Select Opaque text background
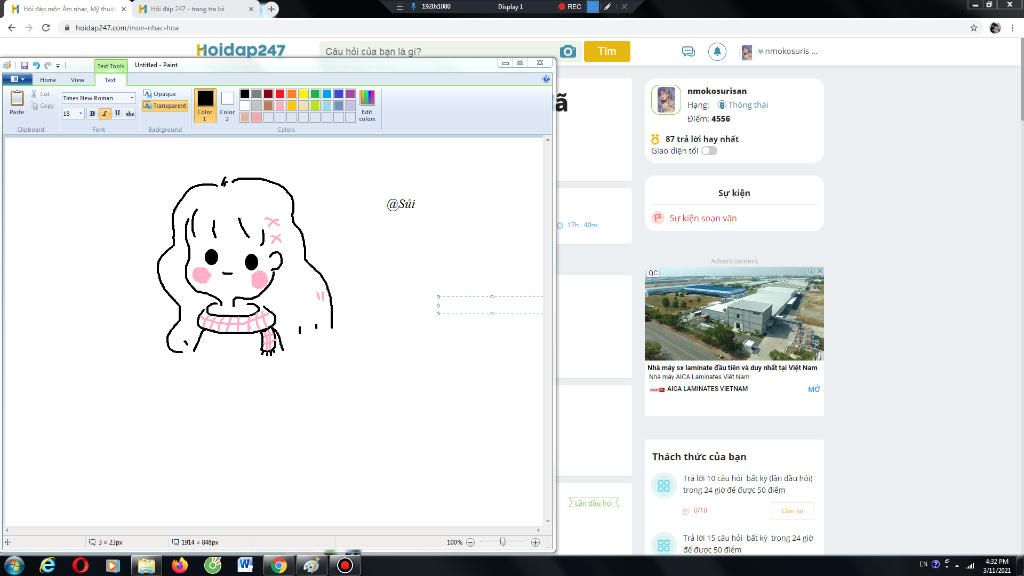 point(160,94)
